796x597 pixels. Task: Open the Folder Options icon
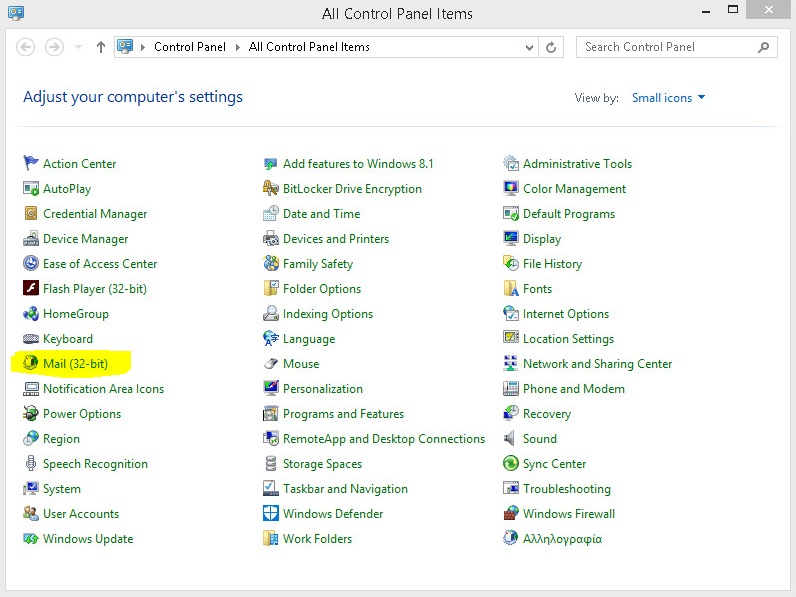pyautogui.click(x=271, y=288)
